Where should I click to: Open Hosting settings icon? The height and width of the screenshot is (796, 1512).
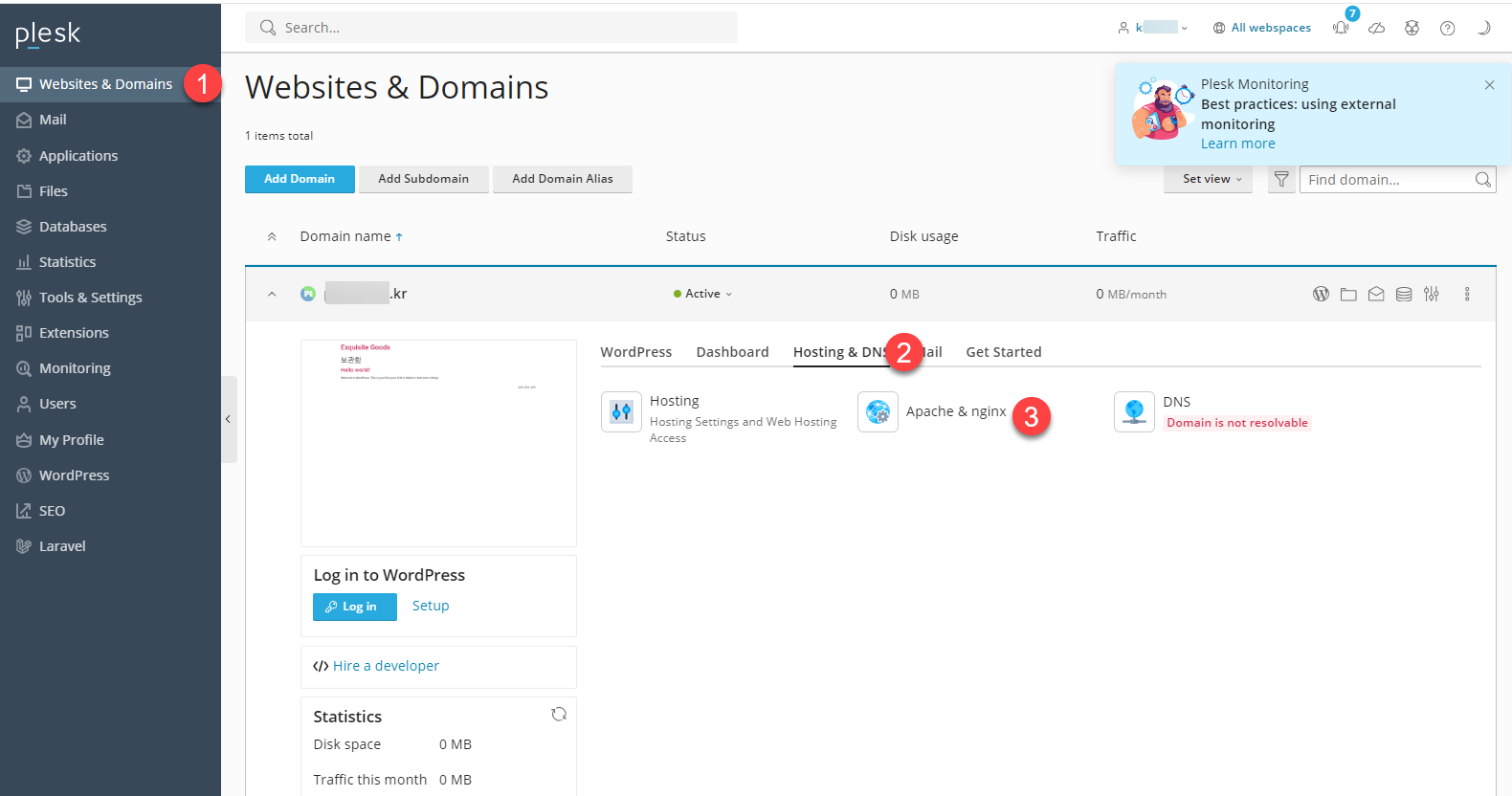(x=621, y=411)
